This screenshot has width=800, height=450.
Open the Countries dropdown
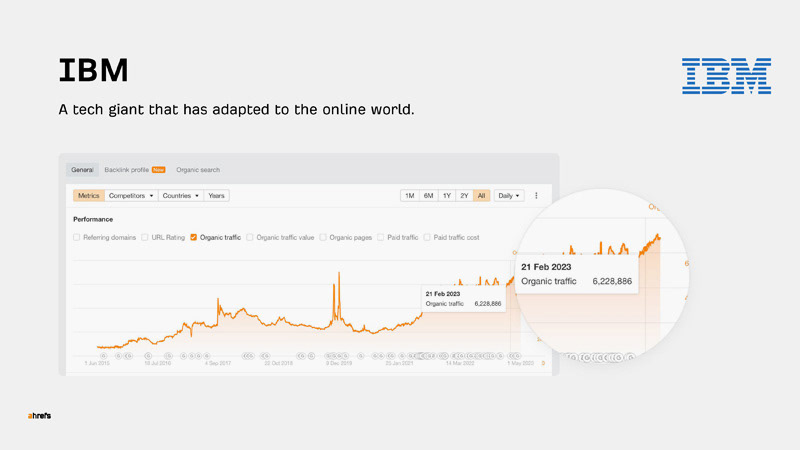181,196
